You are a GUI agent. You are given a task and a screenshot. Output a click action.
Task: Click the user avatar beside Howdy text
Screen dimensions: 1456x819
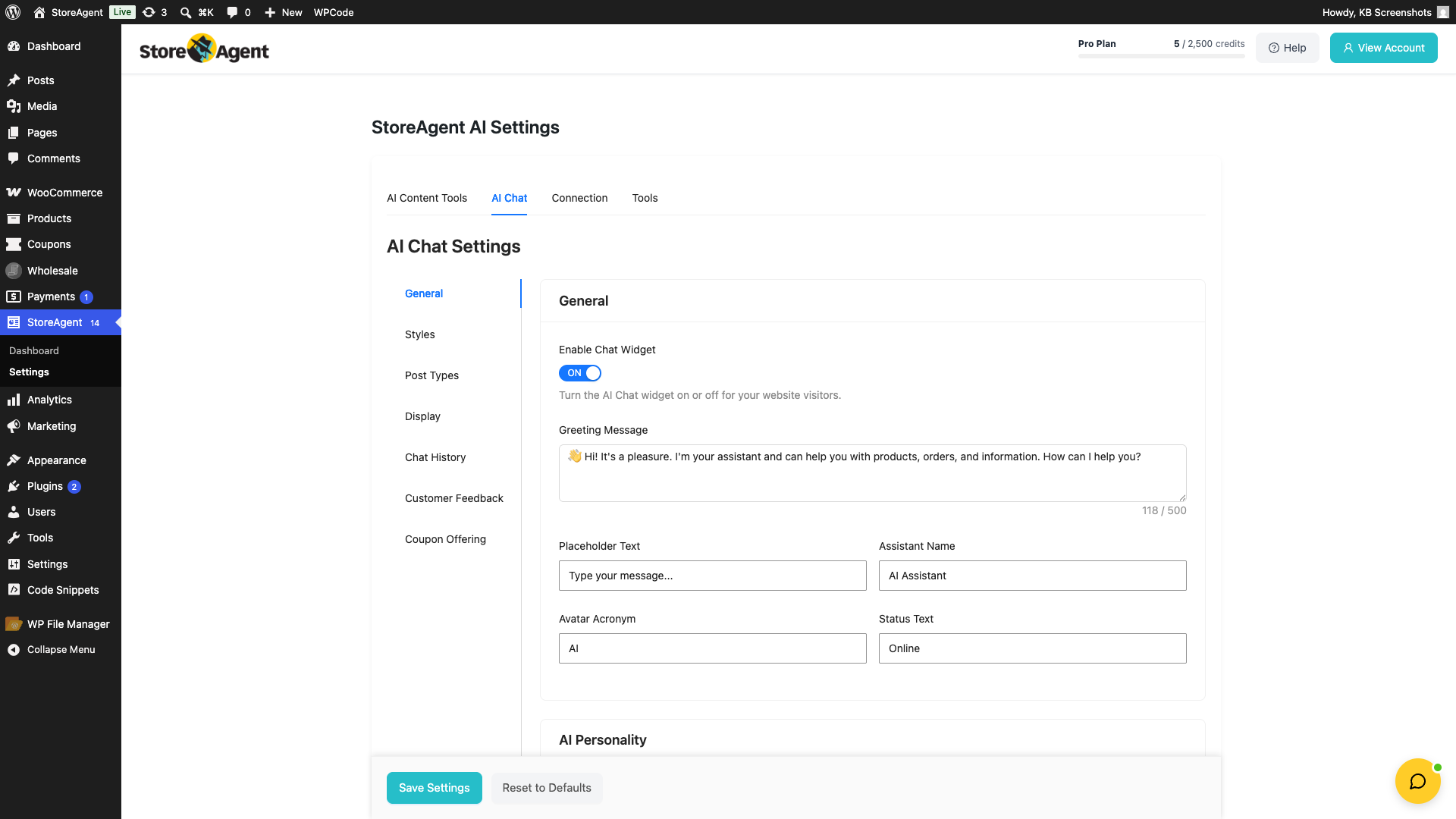coord(1443,12)
